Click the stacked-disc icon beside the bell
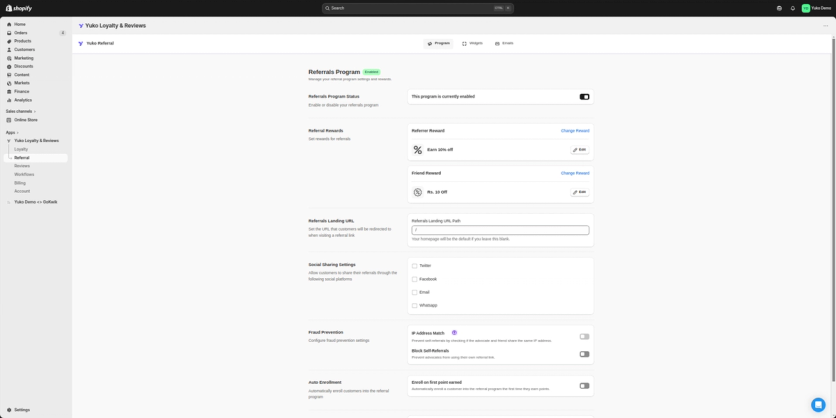Image resolution: width=836 pixels, height=418 pixels. tap(779, 8)
